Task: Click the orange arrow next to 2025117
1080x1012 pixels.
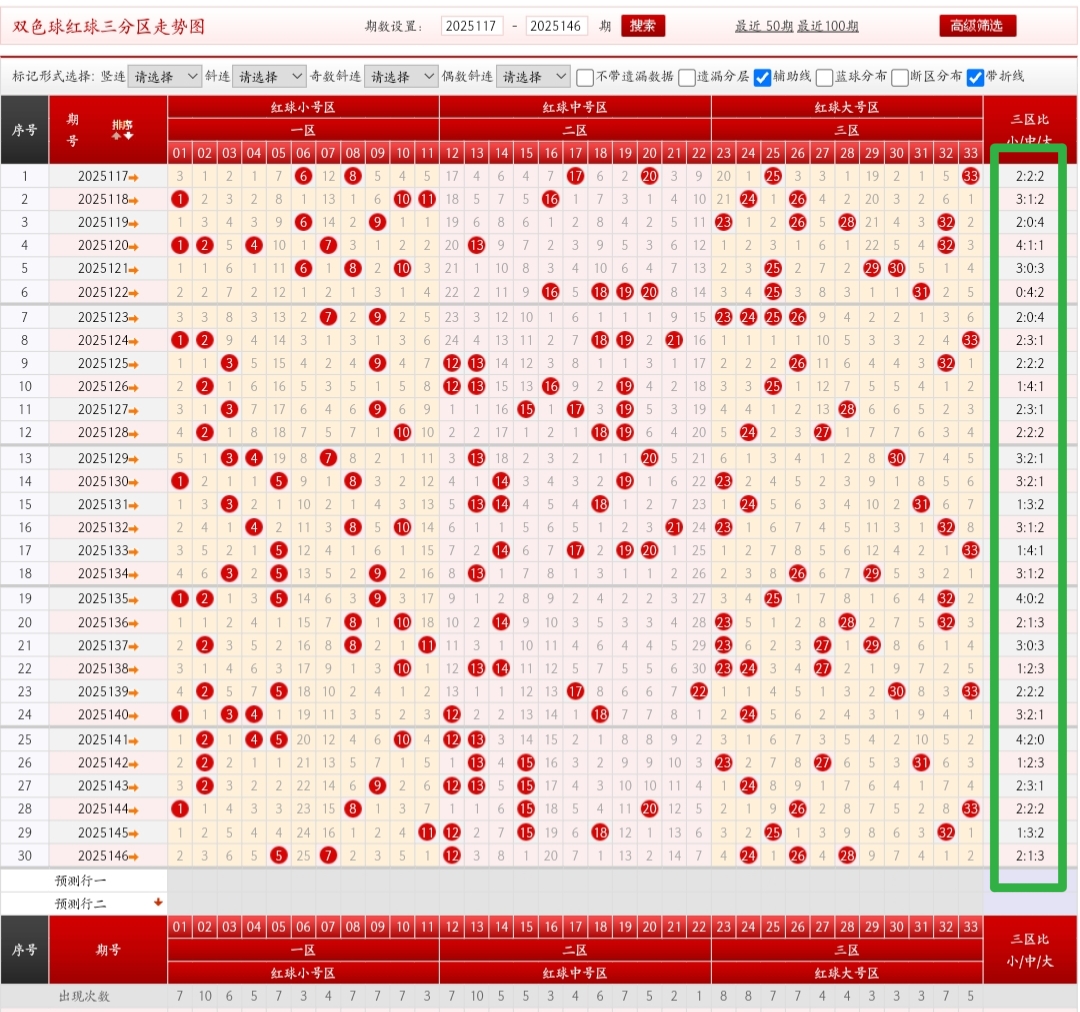Action: [134, 178]
